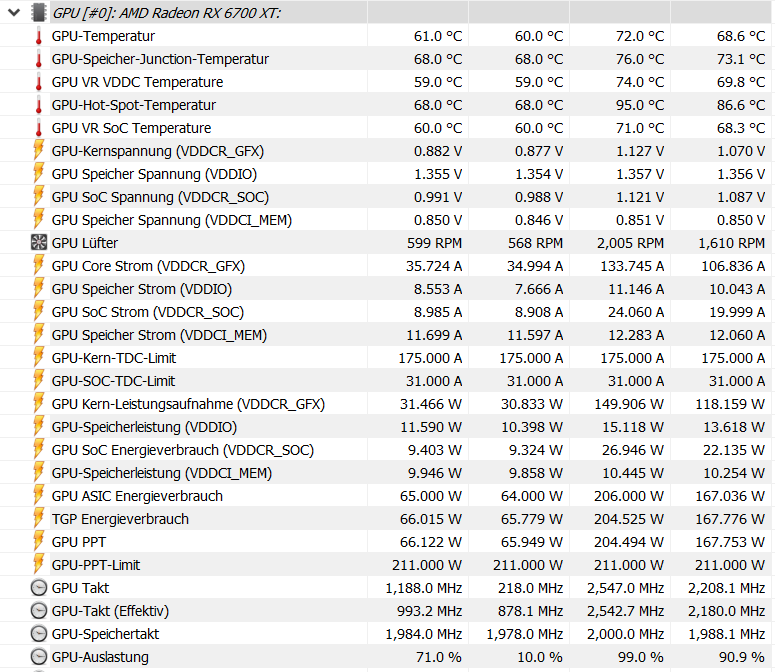Image resolution: width=775 pixels, height=672 pixels.
Task: Click the 2,547.0 MHz GPU Takt value
Action: point(625,588)
